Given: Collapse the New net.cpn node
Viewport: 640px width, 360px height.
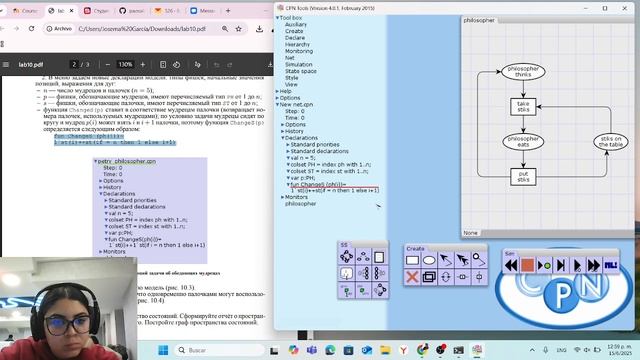Looking at the screenshot, I should point(278,104).
